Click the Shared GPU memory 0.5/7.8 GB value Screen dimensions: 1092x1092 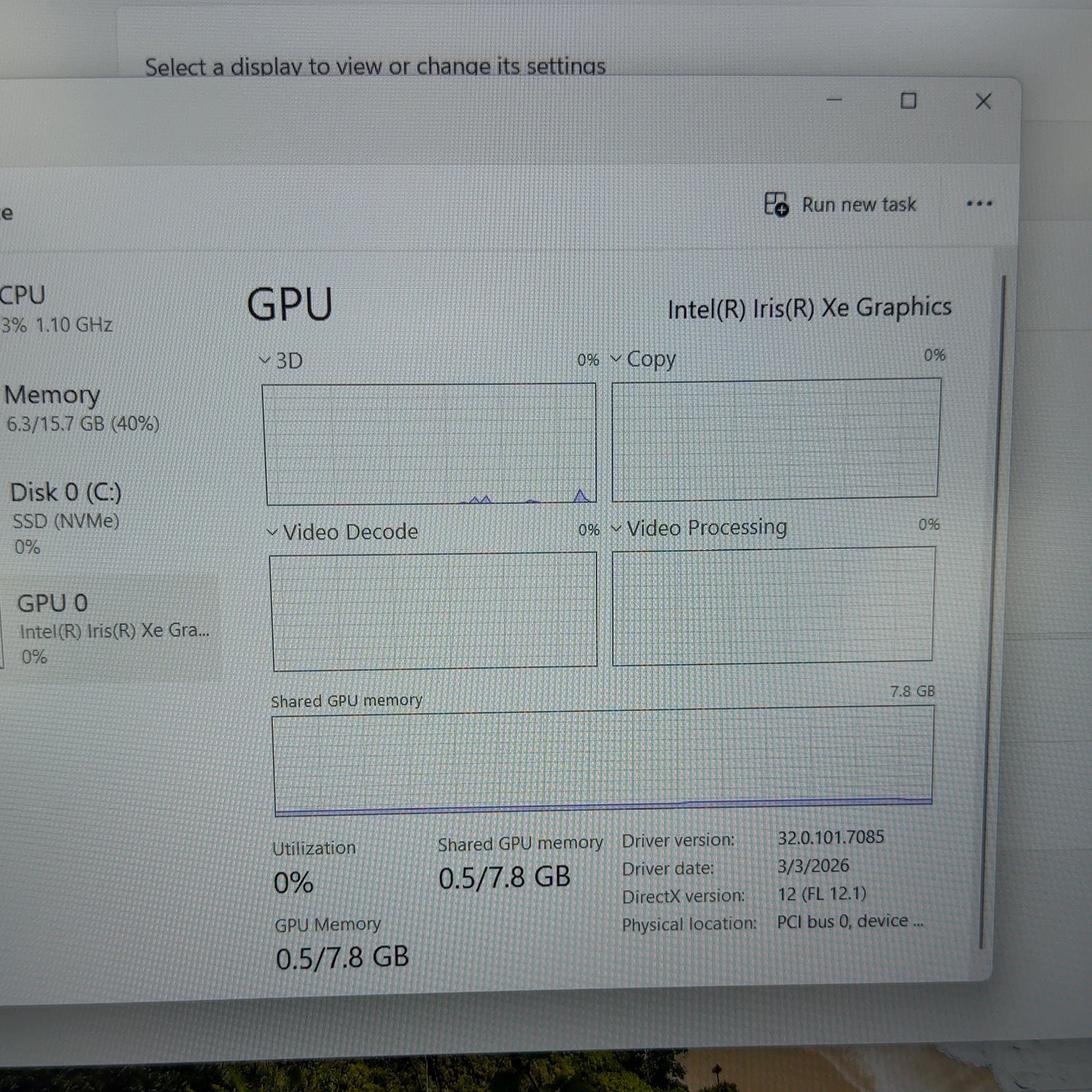(505, 877)
